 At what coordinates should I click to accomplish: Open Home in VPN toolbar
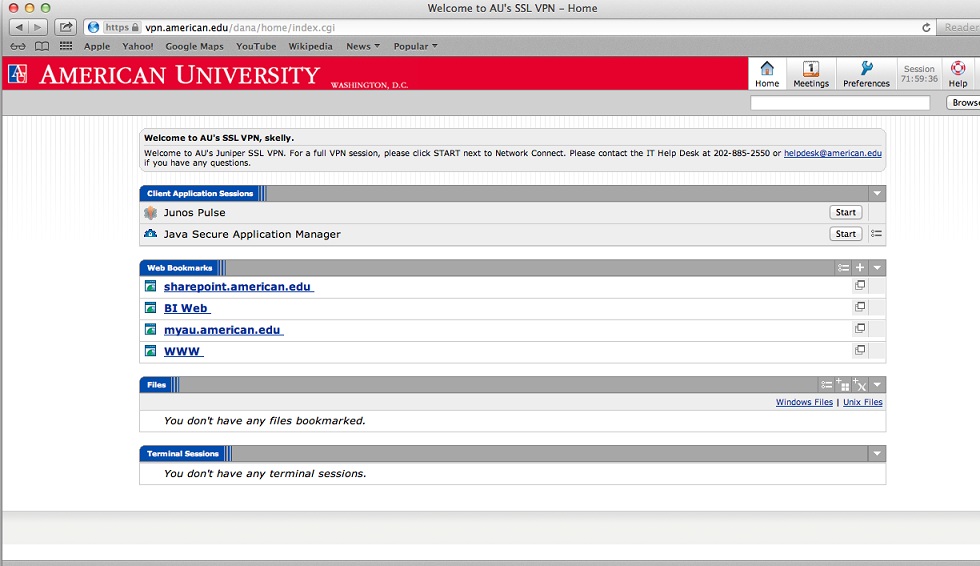(767, 74)
